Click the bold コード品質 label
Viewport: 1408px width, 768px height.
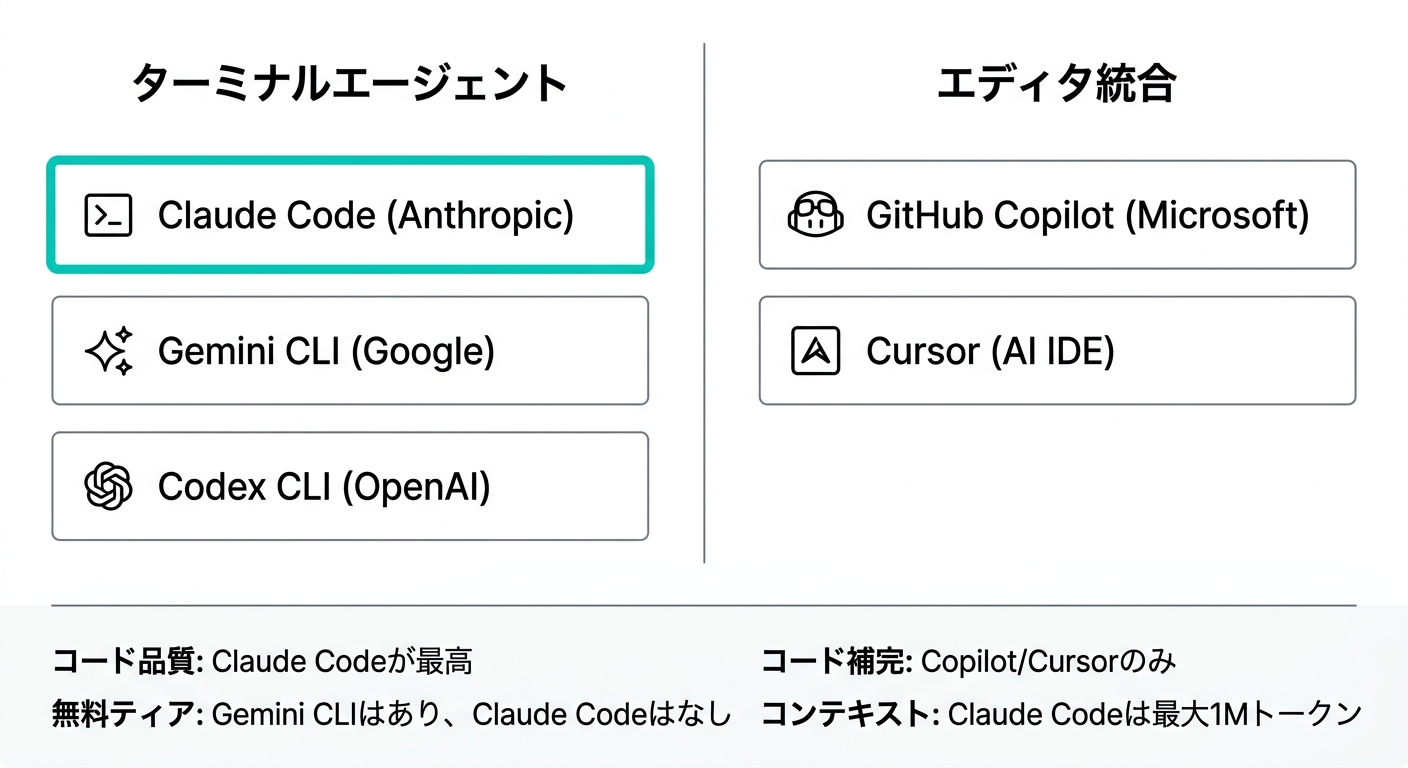[128, 661]
